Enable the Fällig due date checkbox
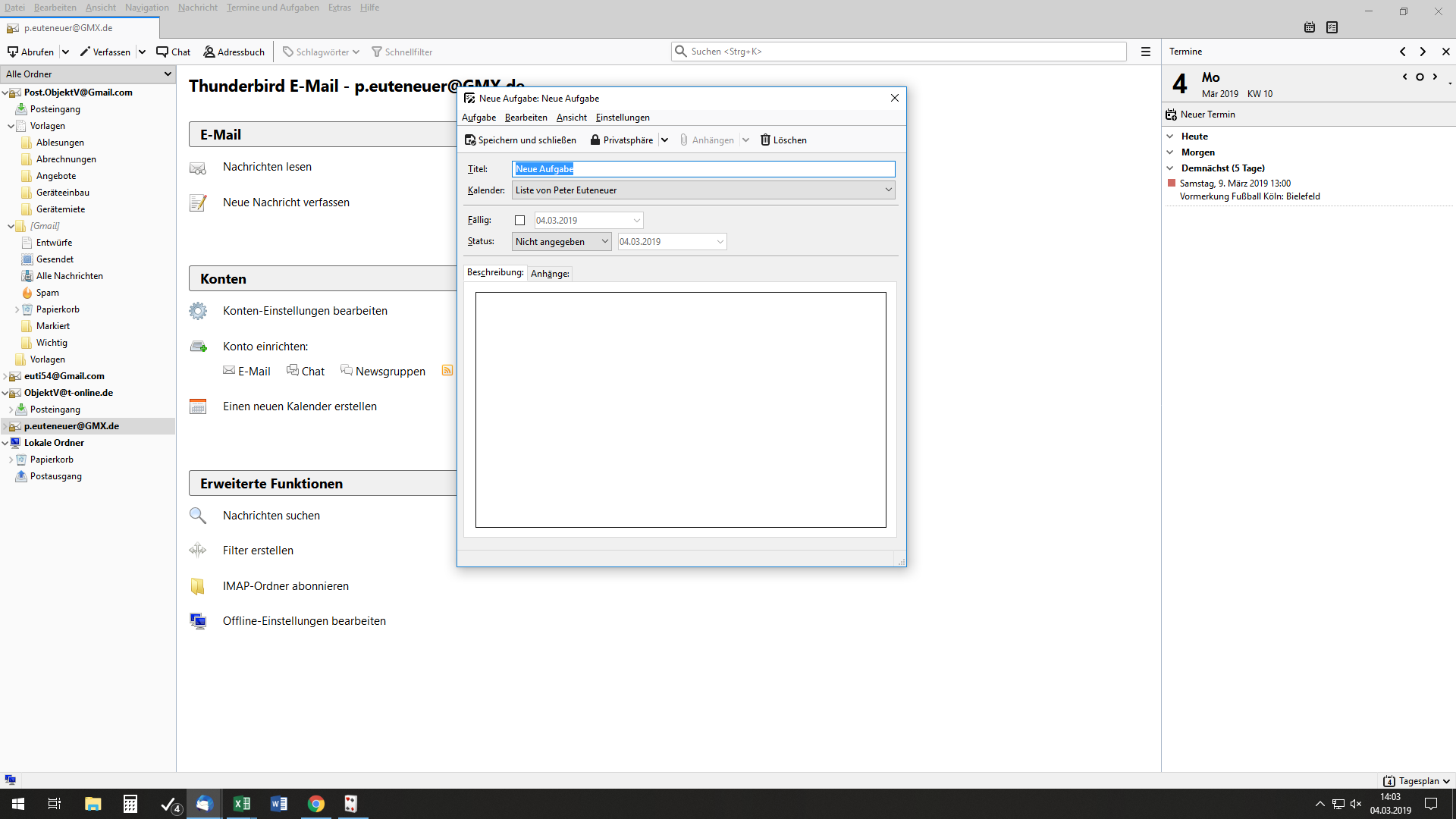 coord(519,221)
